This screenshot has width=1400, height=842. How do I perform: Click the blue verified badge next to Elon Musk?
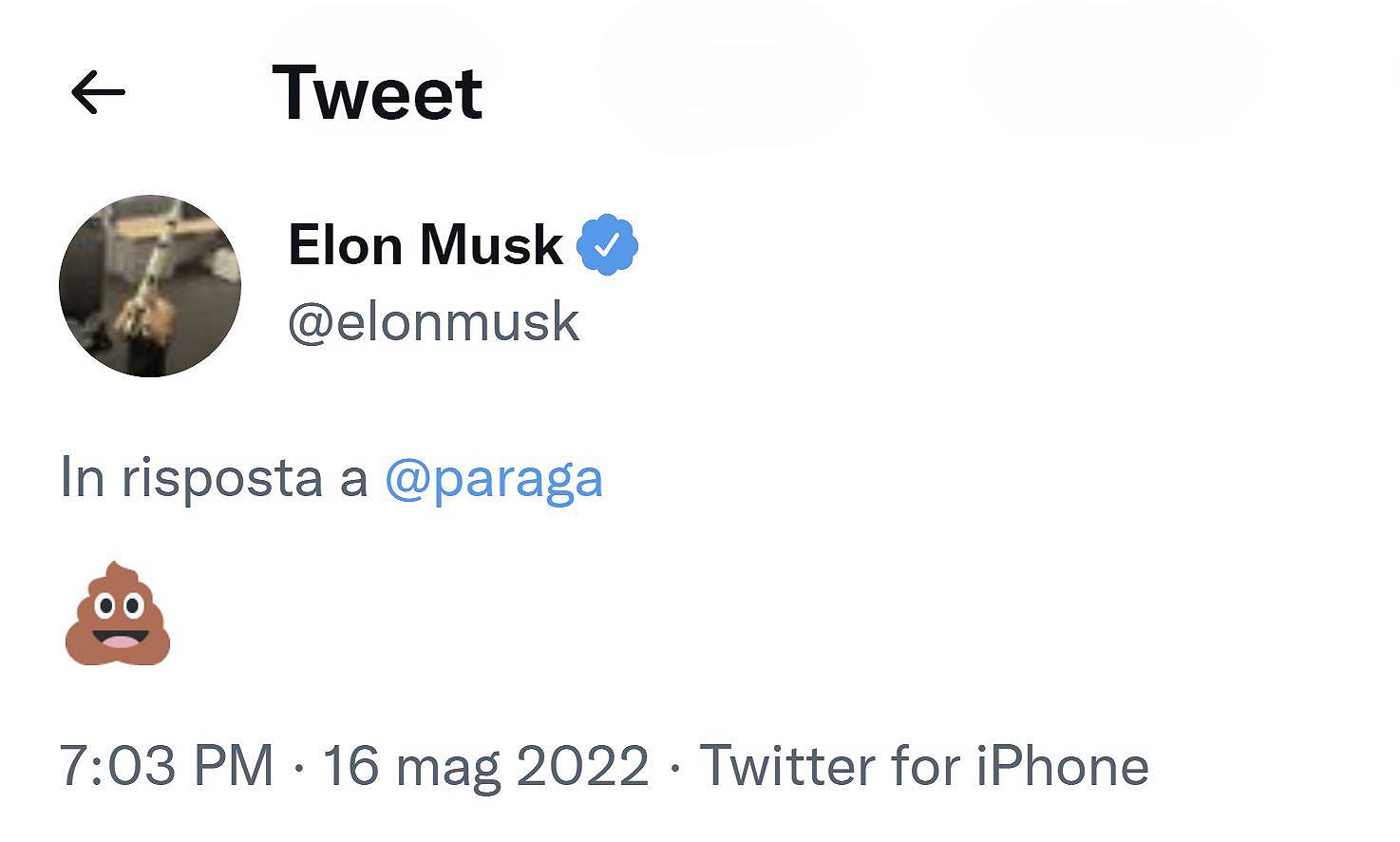click(609, 244)
